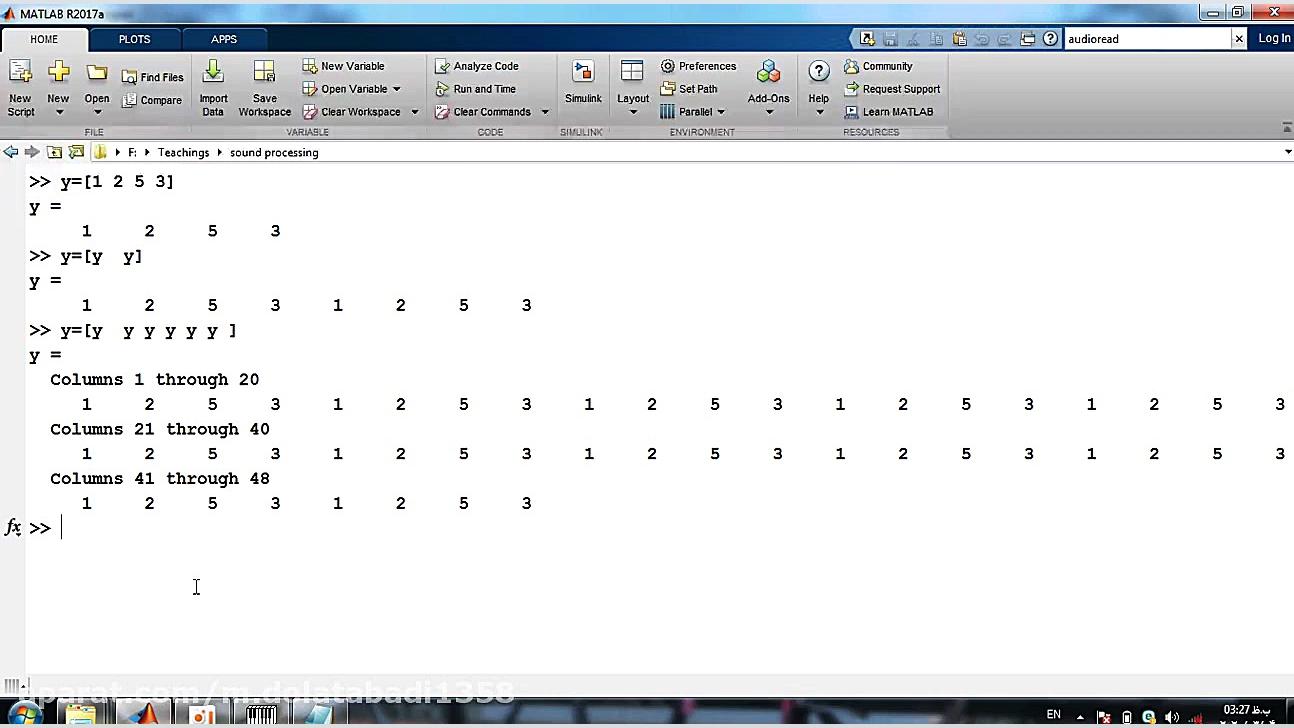
Task: Click the copy icon in quick access toolbar
Action: coord(936,39)
